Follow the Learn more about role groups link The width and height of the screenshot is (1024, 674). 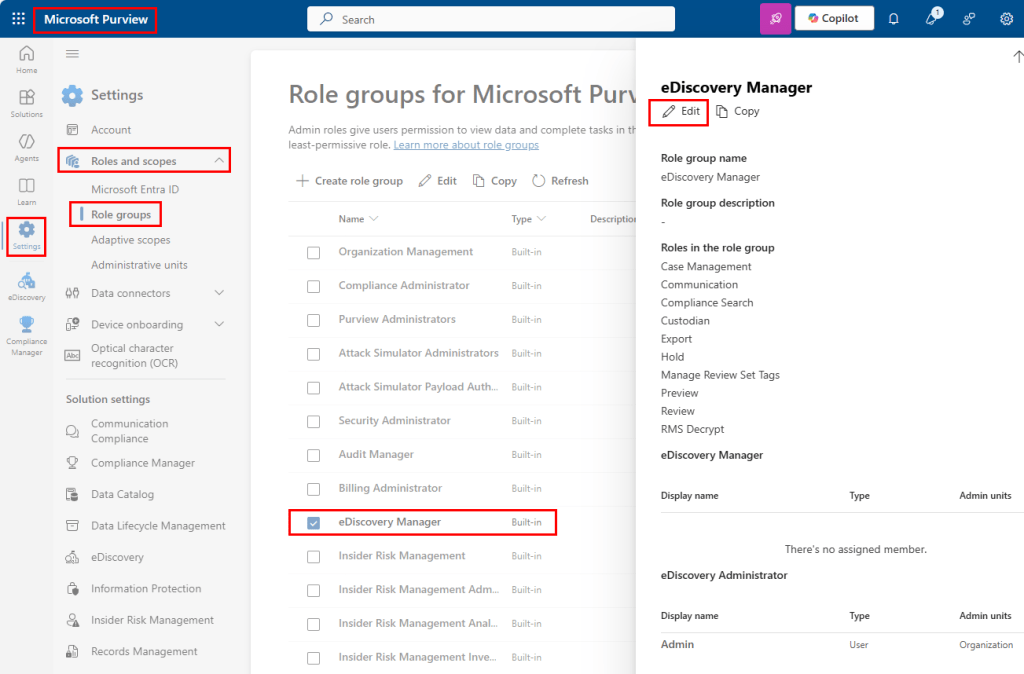coord(466,145)
